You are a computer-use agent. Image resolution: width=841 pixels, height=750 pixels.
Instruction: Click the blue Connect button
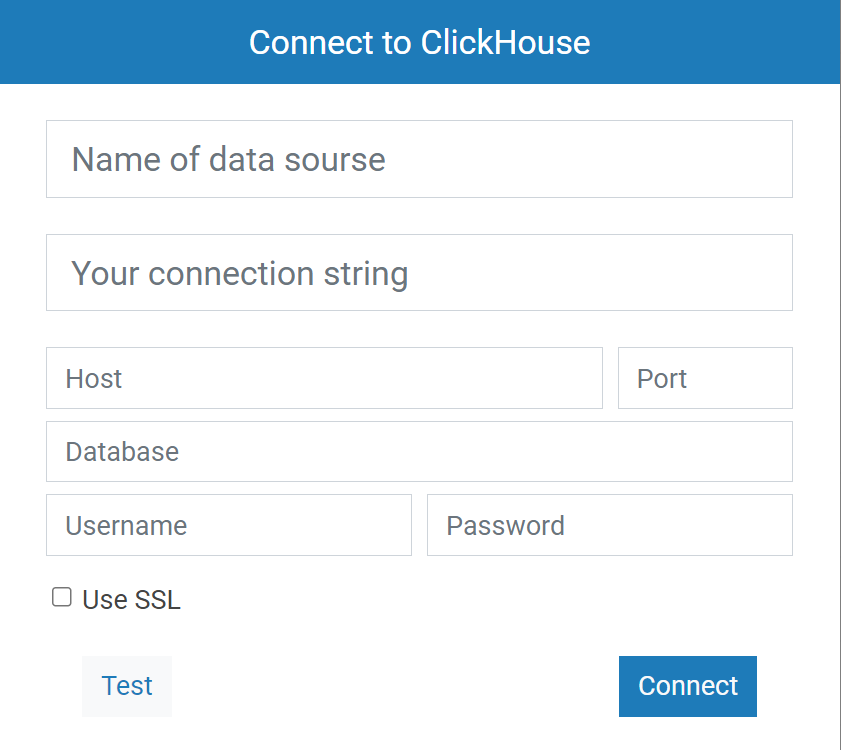(x=688, y=686)
